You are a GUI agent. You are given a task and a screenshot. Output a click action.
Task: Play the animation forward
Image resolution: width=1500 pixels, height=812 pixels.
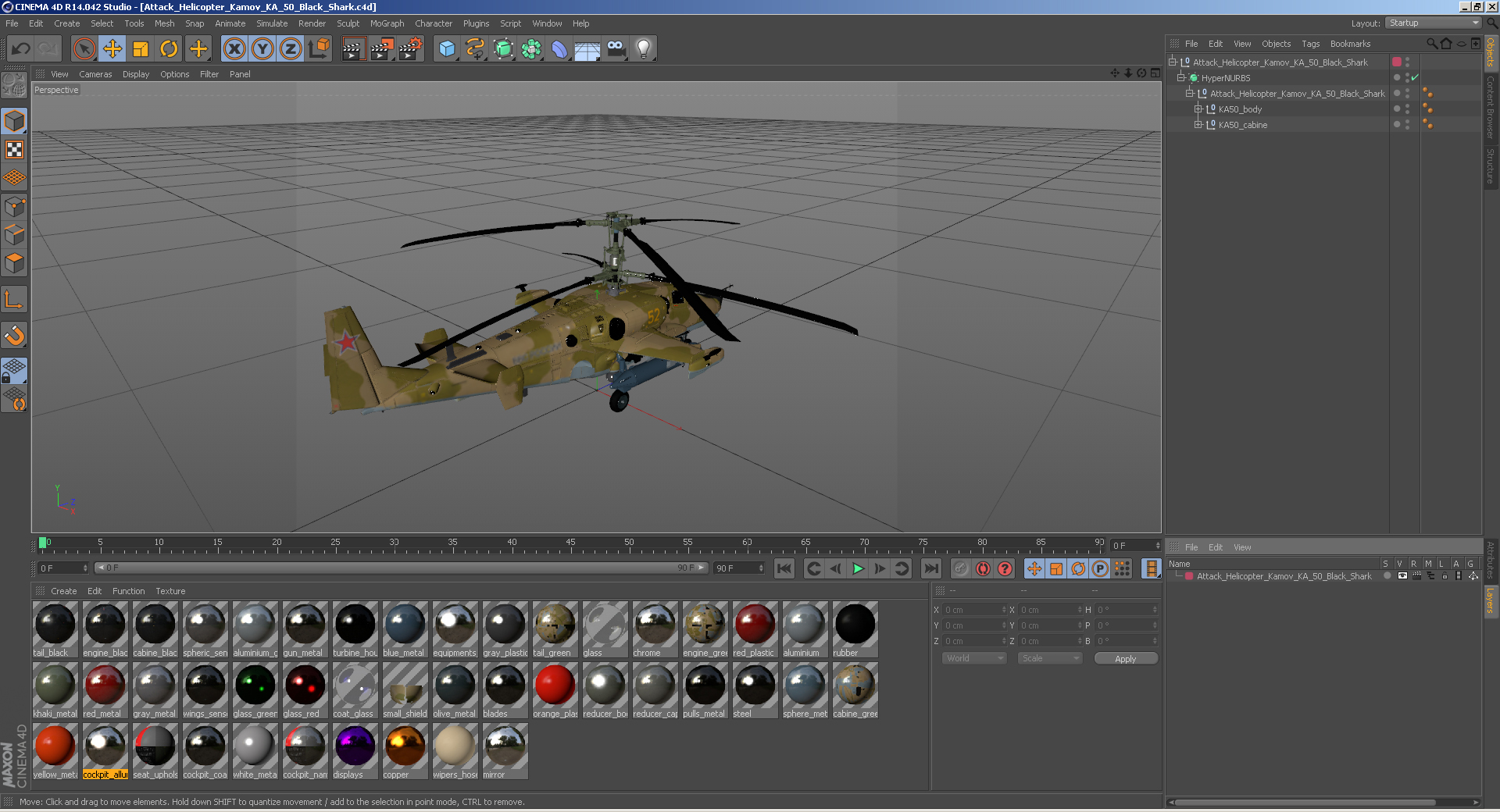(858, 568)
